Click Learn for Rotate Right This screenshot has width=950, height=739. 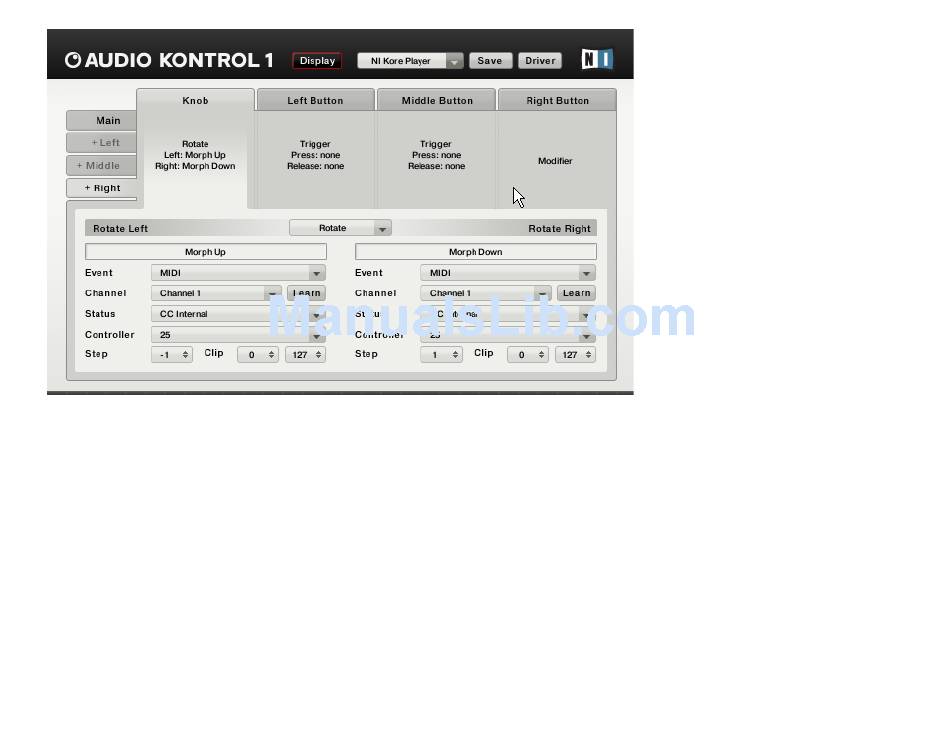[x=576, y=293]
